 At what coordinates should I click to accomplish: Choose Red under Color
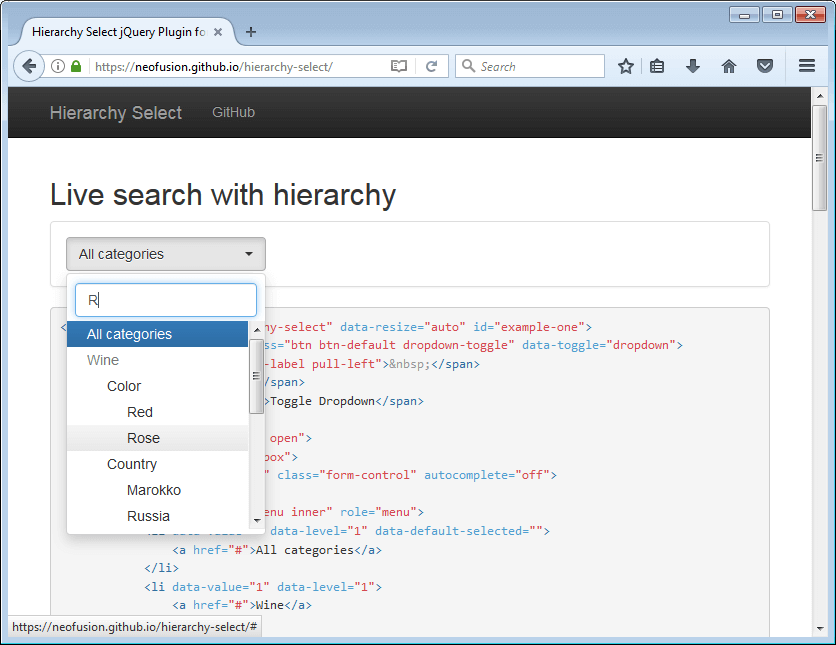140,412
